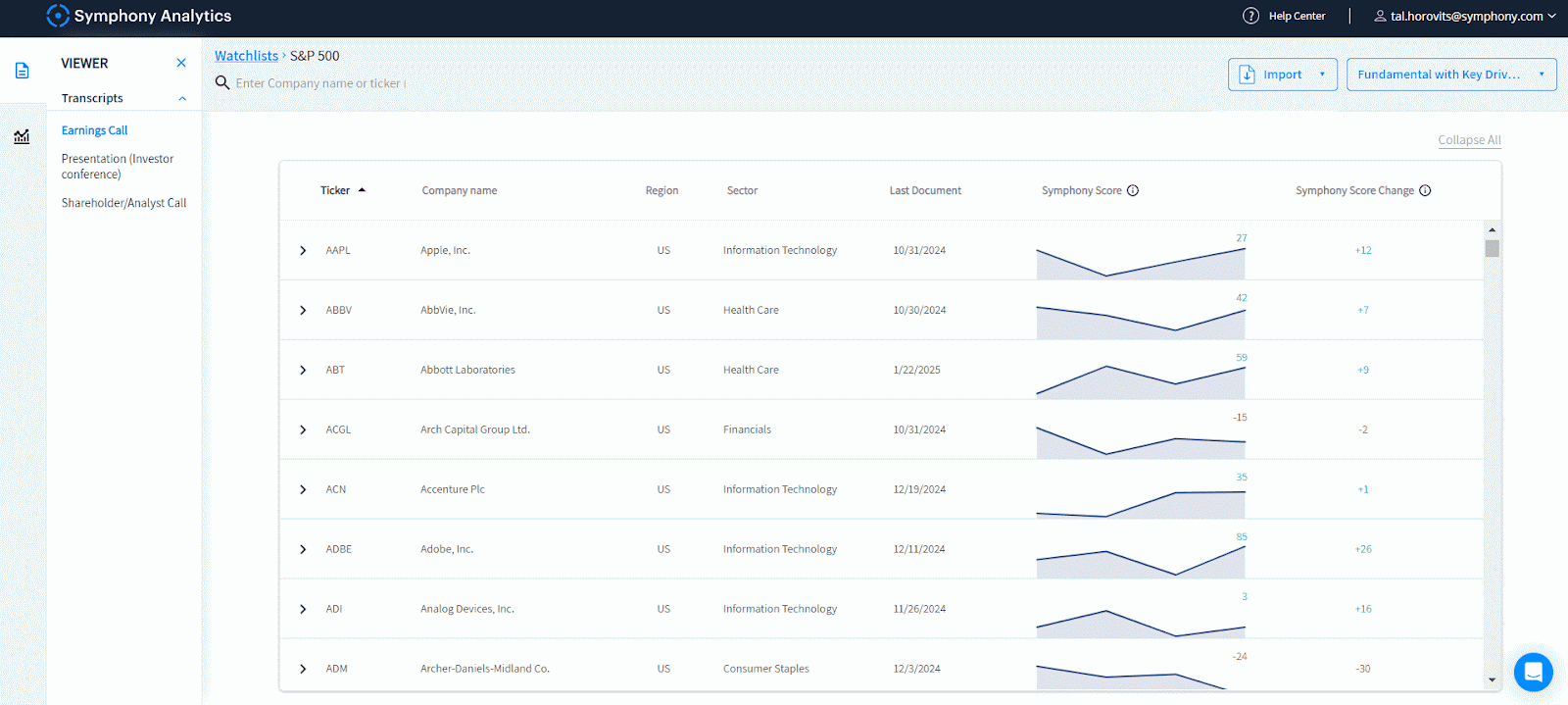
Task: Select Earnings Call transcript type
Action: pyautogui.click(x=94, y=130)
